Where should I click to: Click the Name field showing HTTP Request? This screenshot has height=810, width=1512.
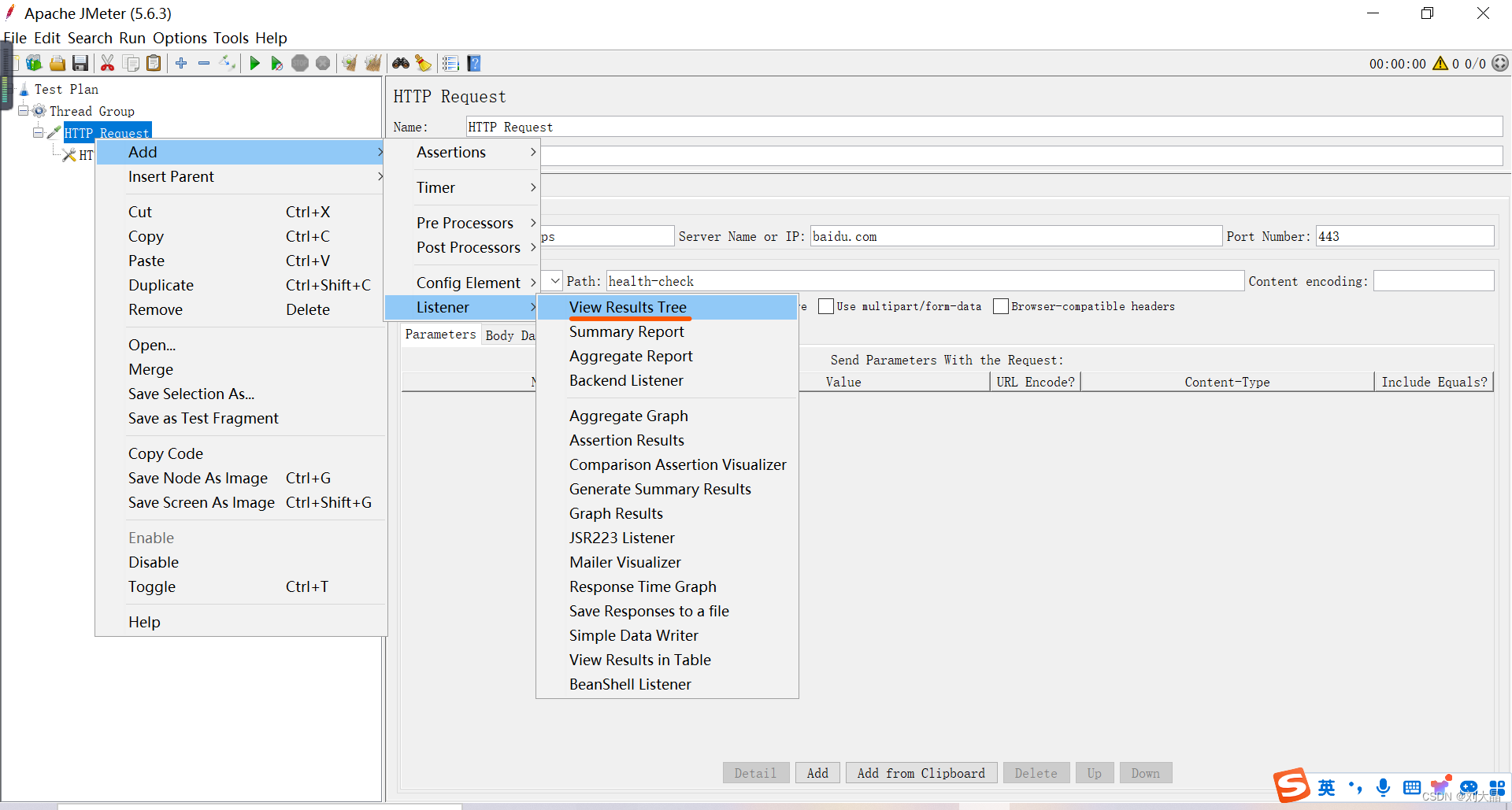pos(984,127)
